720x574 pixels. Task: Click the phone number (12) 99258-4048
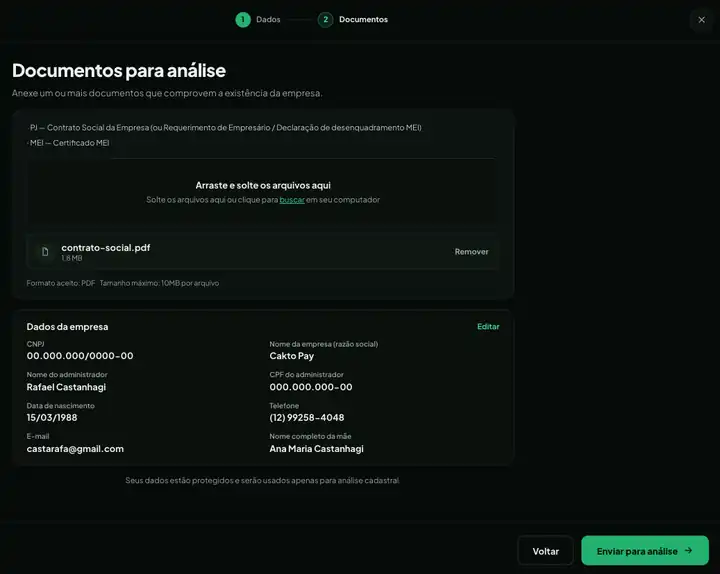point(307,418)
